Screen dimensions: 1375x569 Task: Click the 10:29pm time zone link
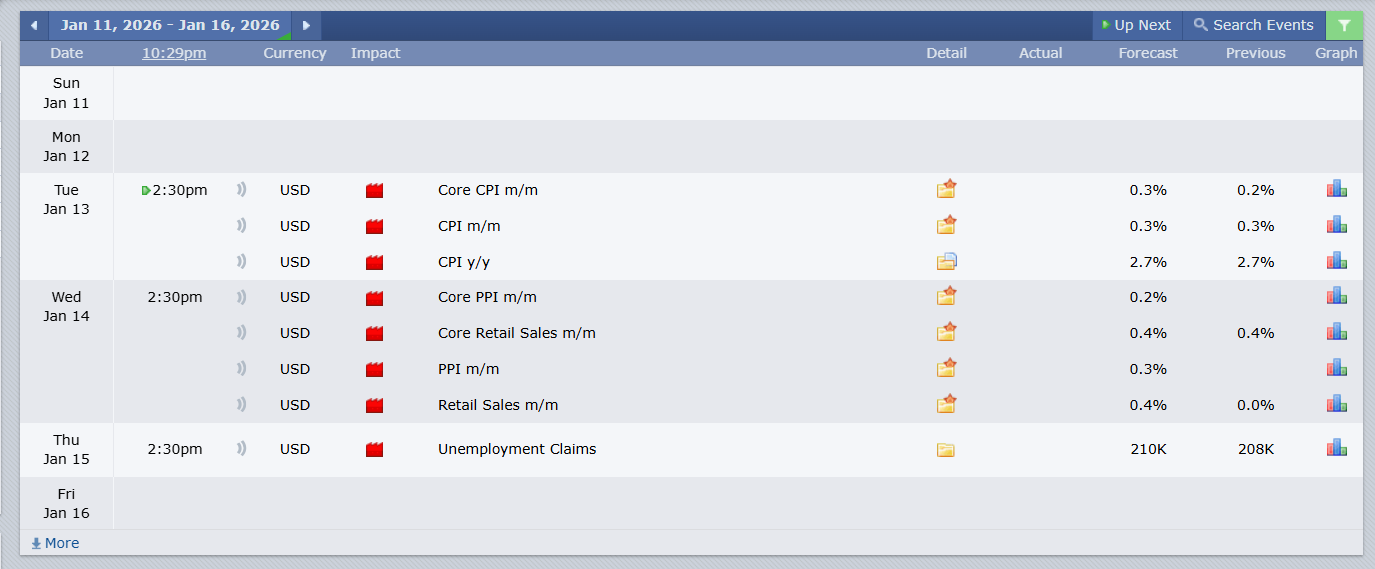click(174, 53)
